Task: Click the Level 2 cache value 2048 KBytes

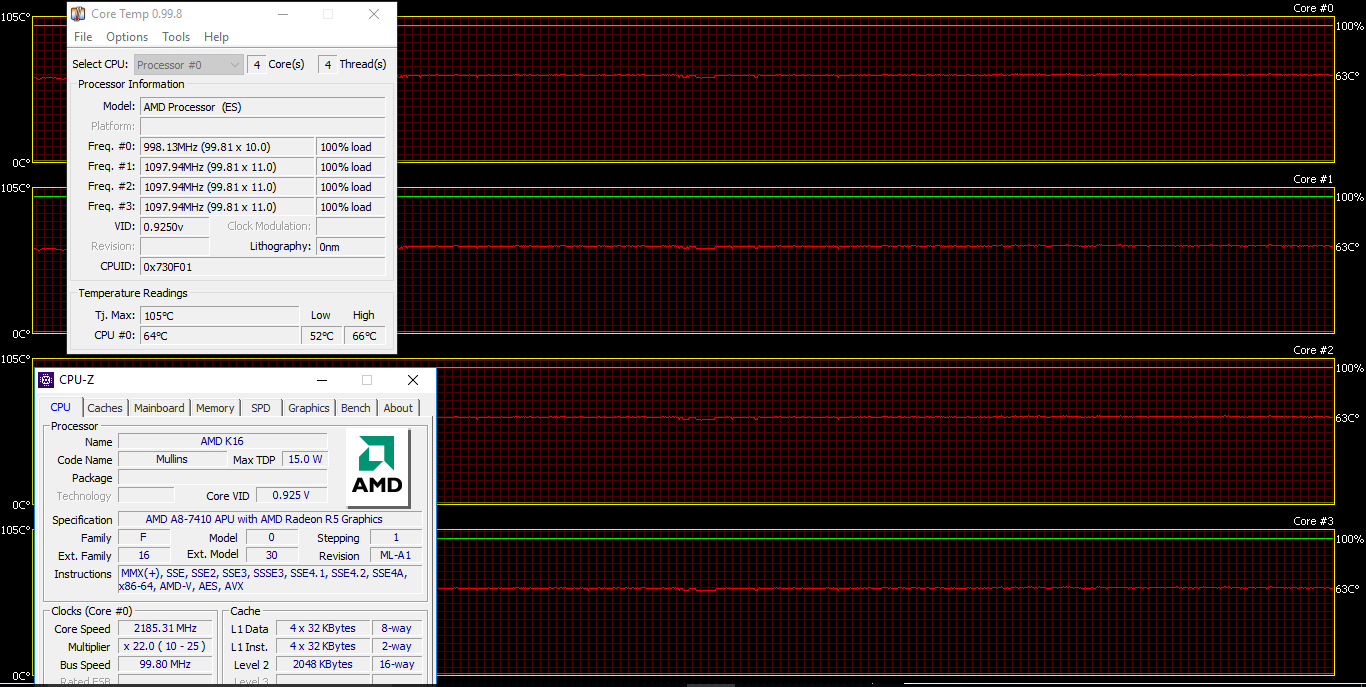Action: (x=322, y=664)
